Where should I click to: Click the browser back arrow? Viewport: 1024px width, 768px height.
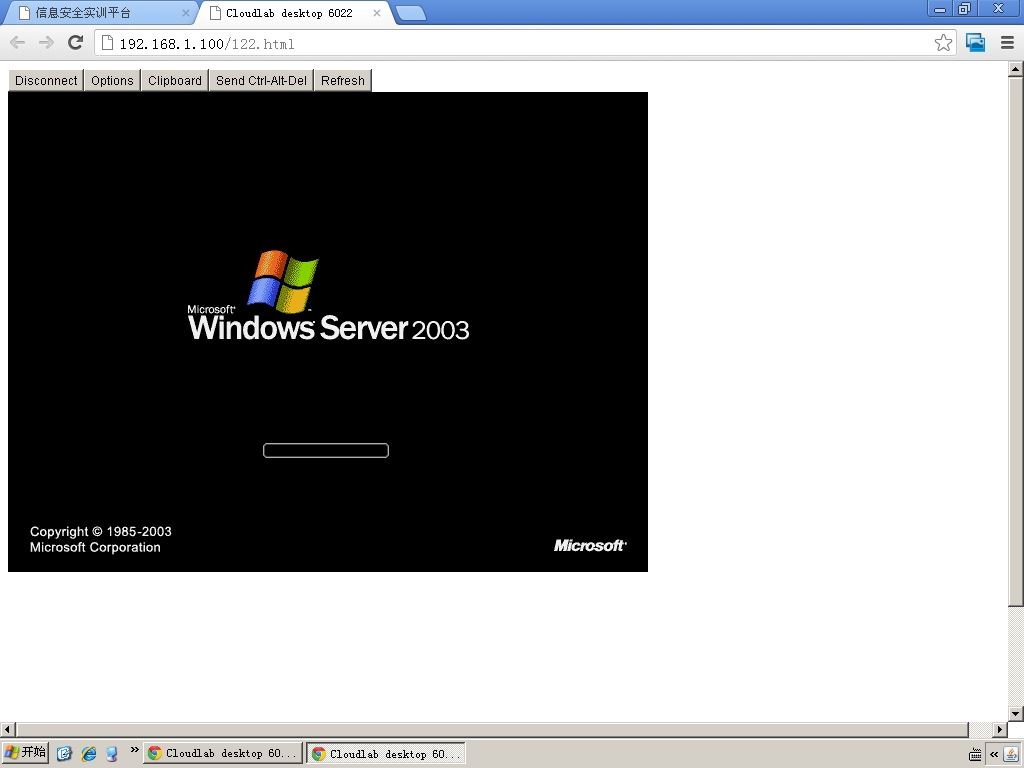pyautogui.click(x=18, y=43)
